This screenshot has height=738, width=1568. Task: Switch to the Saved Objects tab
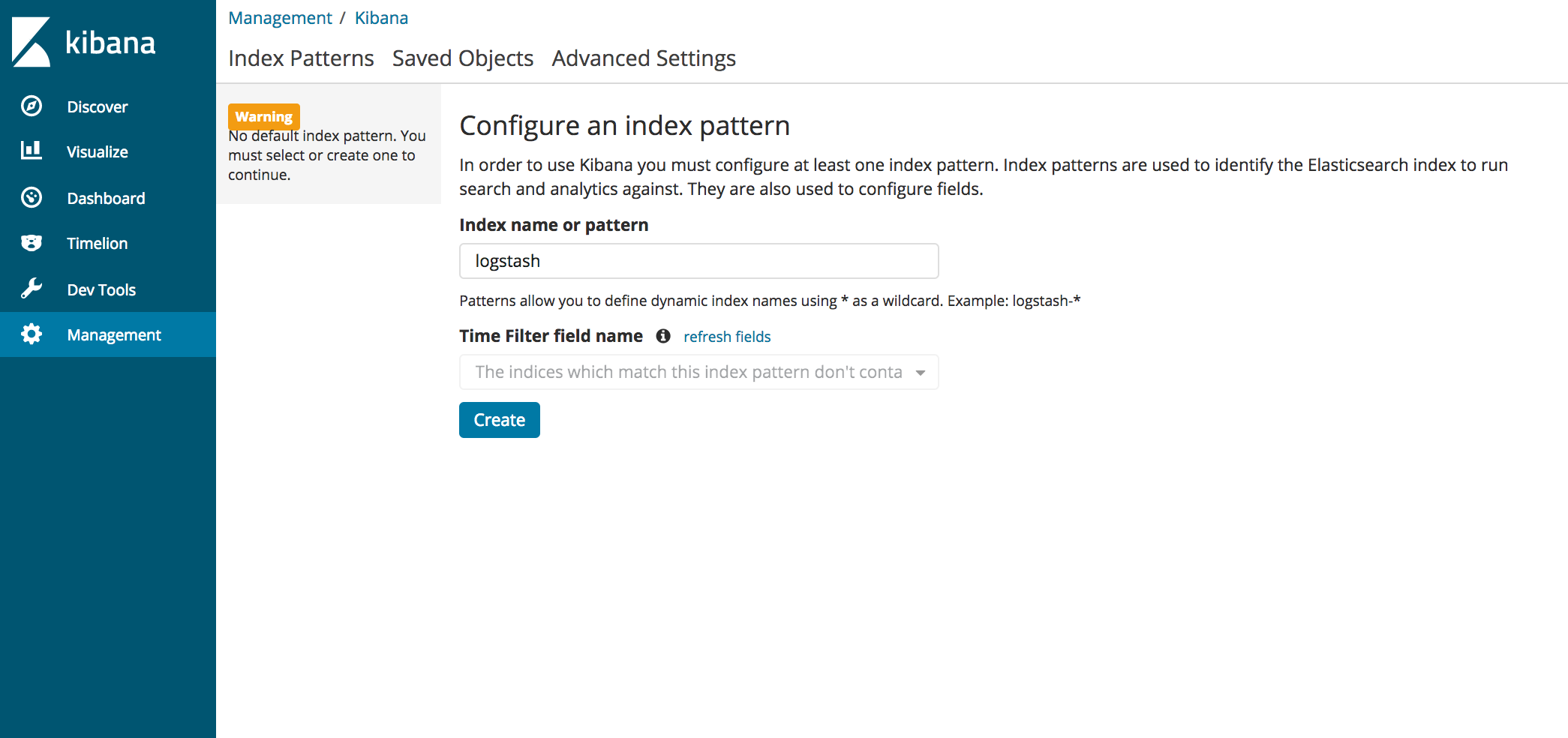462,58
